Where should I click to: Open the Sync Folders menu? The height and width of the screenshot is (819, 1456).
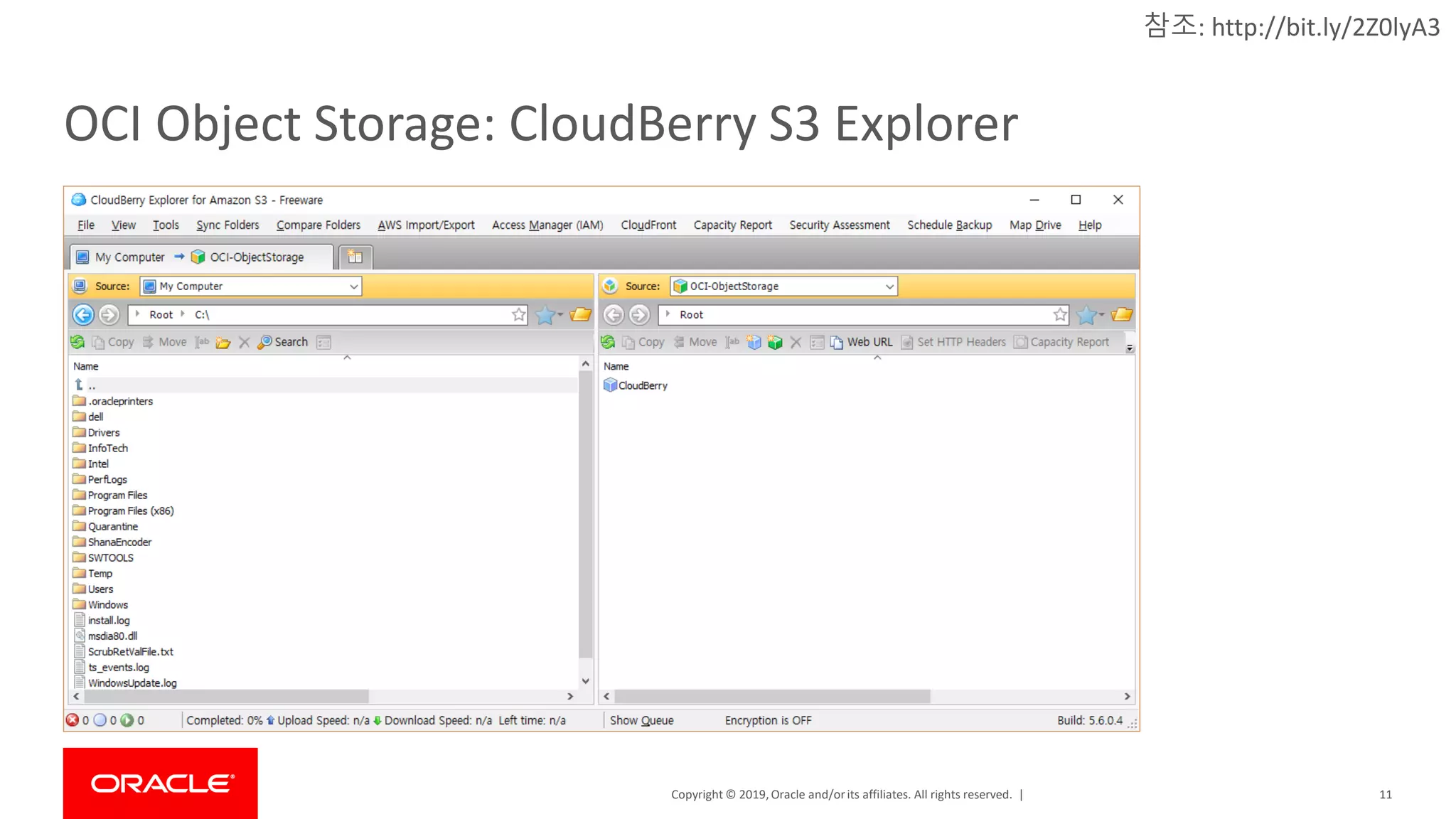pyautogui.click(x=227, y=225)
